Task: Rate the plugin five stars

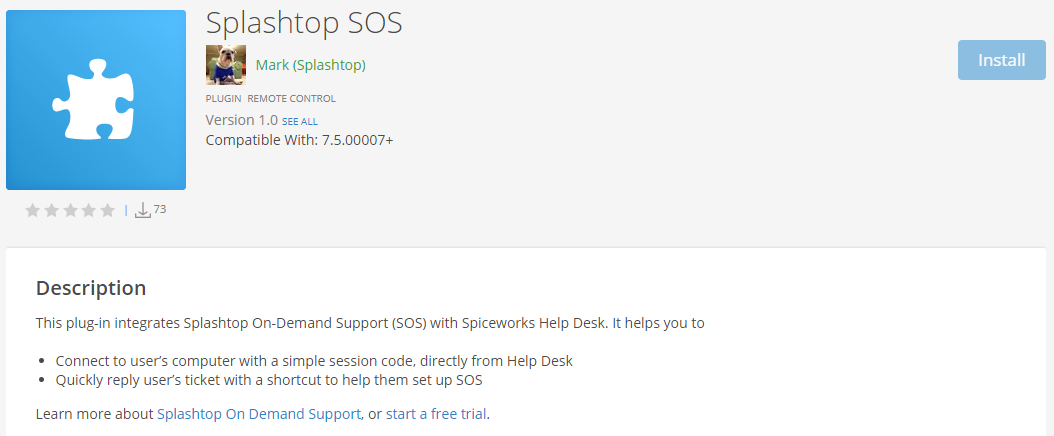Action: (108, 210)
